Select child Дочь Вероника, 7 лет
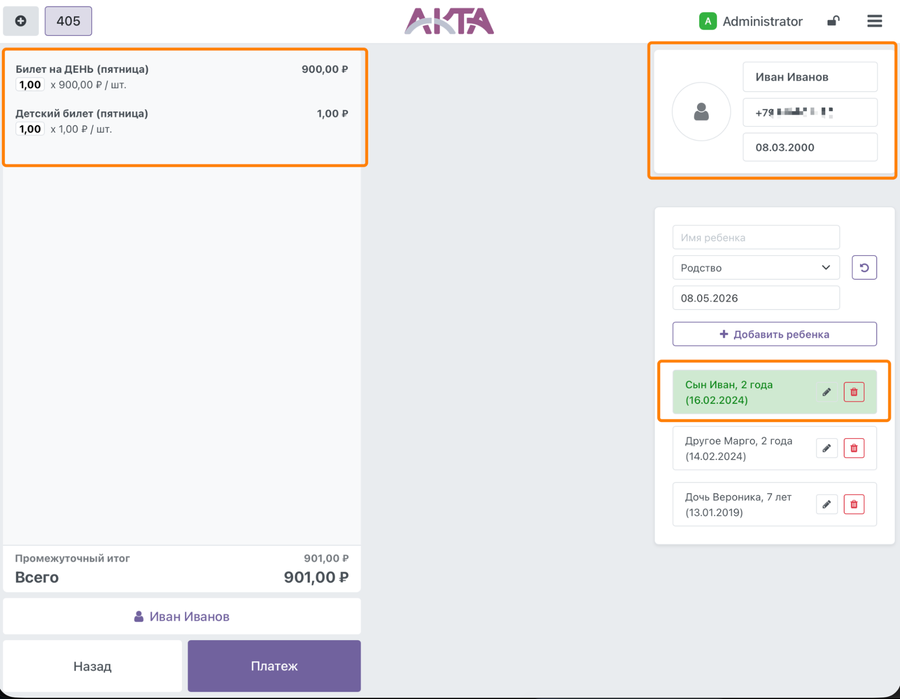This screenshot has height=699, width=900. [x=774, y=504]
